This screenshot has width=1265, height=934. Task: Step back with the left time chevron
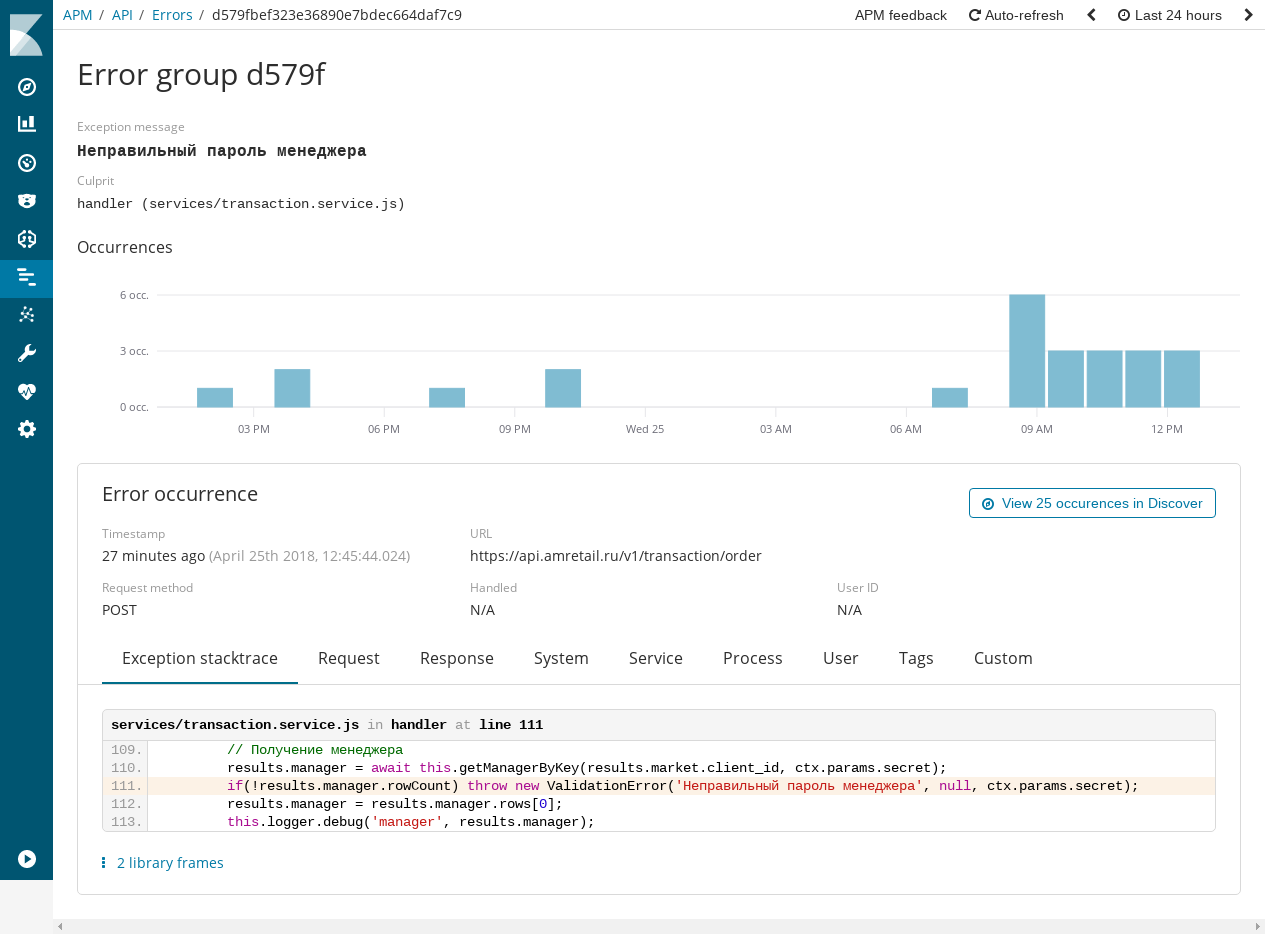tap(1090, 15)
